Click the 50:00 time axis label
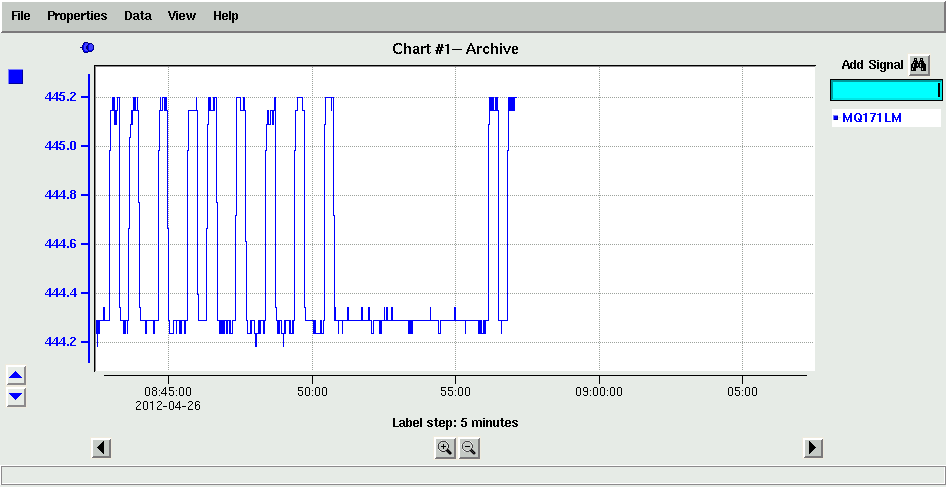This screenshot has height=487, width=946. pos(313,392)
